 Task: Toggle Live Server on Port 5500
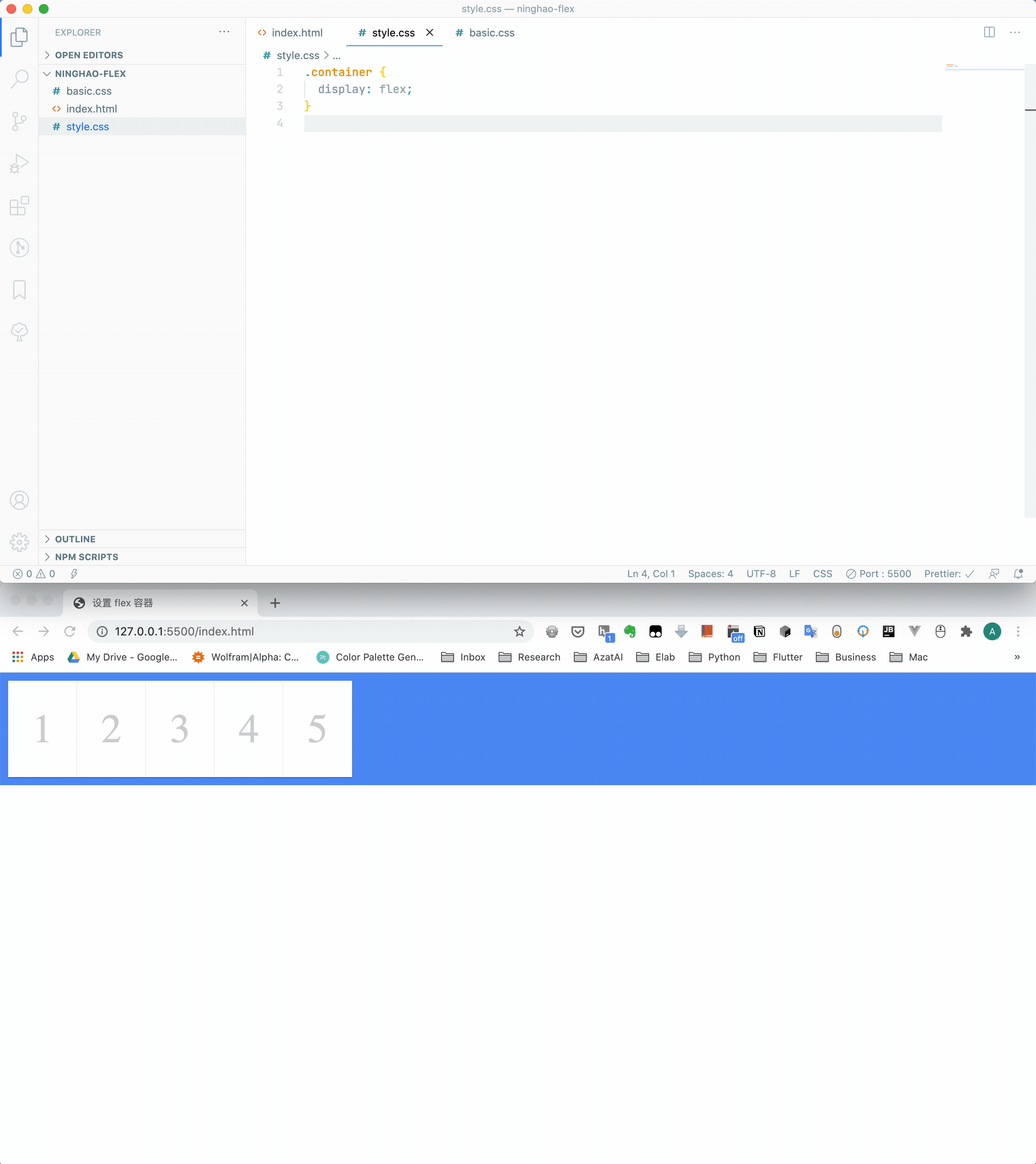(878, 574)
